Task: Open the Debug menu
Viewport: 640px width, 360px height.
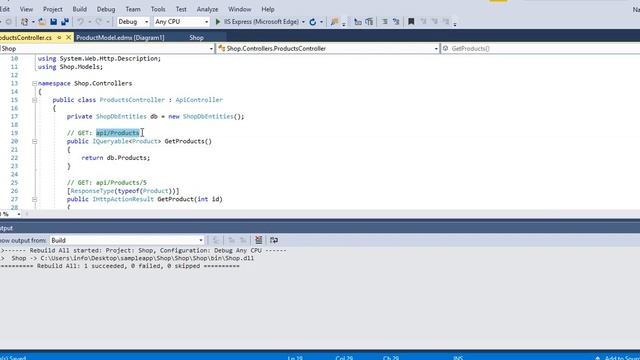Action: coord(106,9)
